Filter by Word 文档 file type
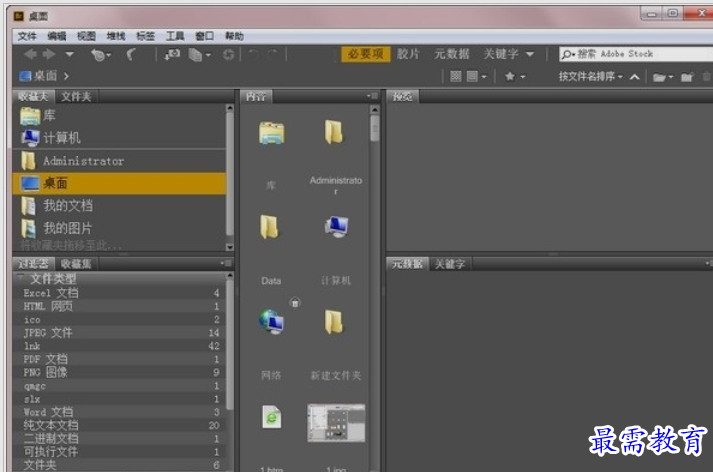713x472 pixels. [x=120, y=412]
